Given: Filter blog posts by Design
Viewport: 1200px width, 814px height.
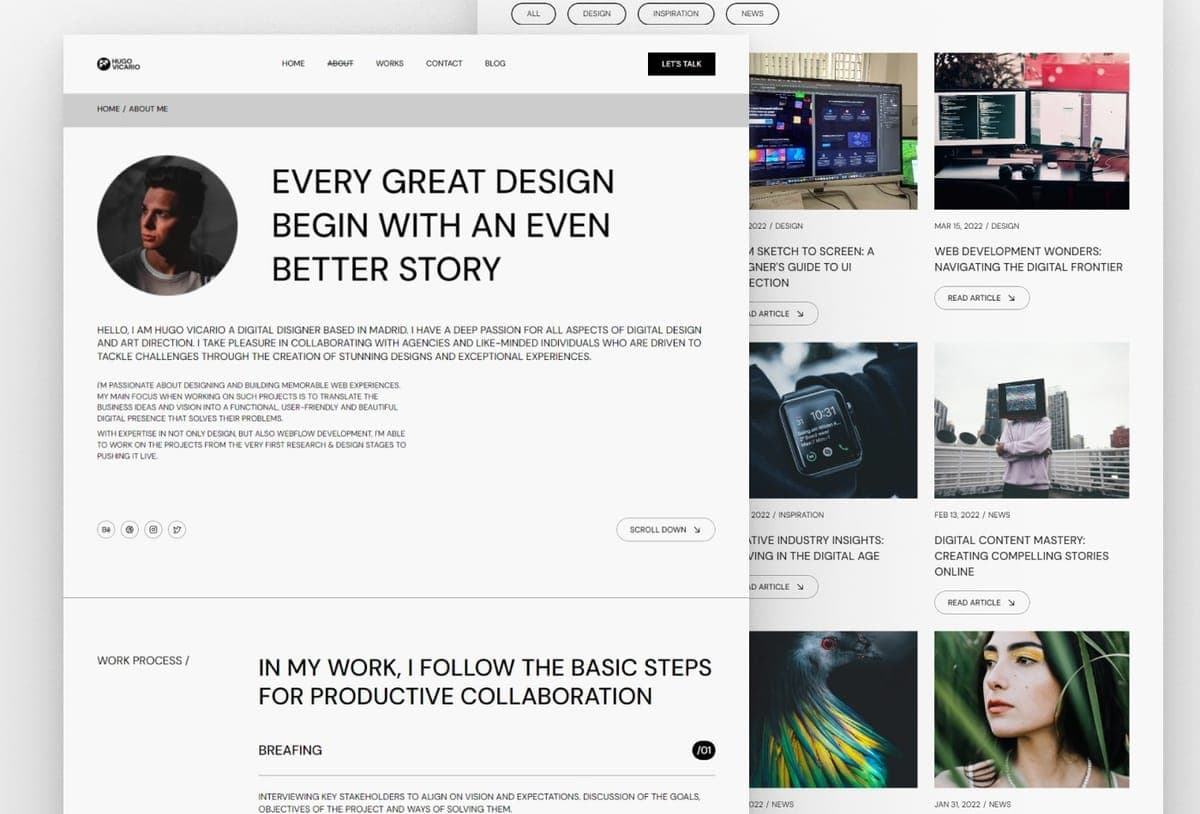Looking at the screenshot, I should click(597, 14).
